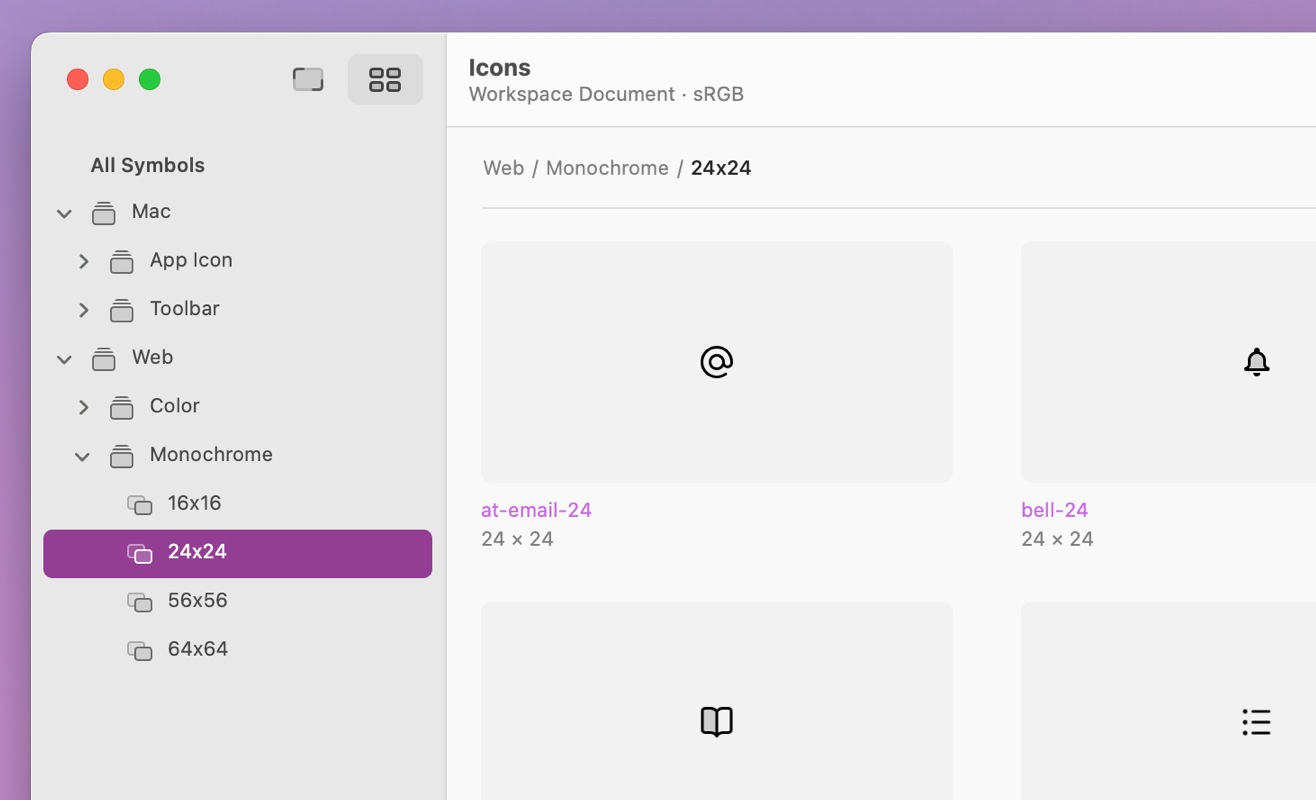1316x800 pixels.
Task: Open the at-email-24 name link
Action: tap(536, 510)
